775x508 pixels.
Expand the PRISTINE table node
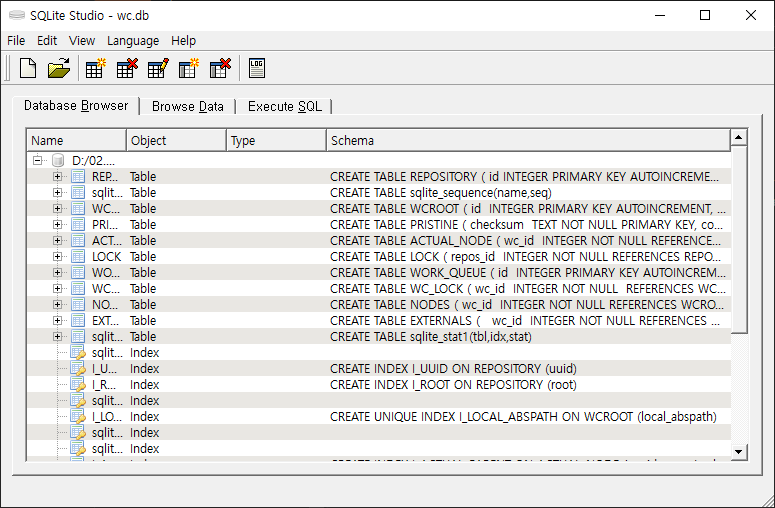57,224
